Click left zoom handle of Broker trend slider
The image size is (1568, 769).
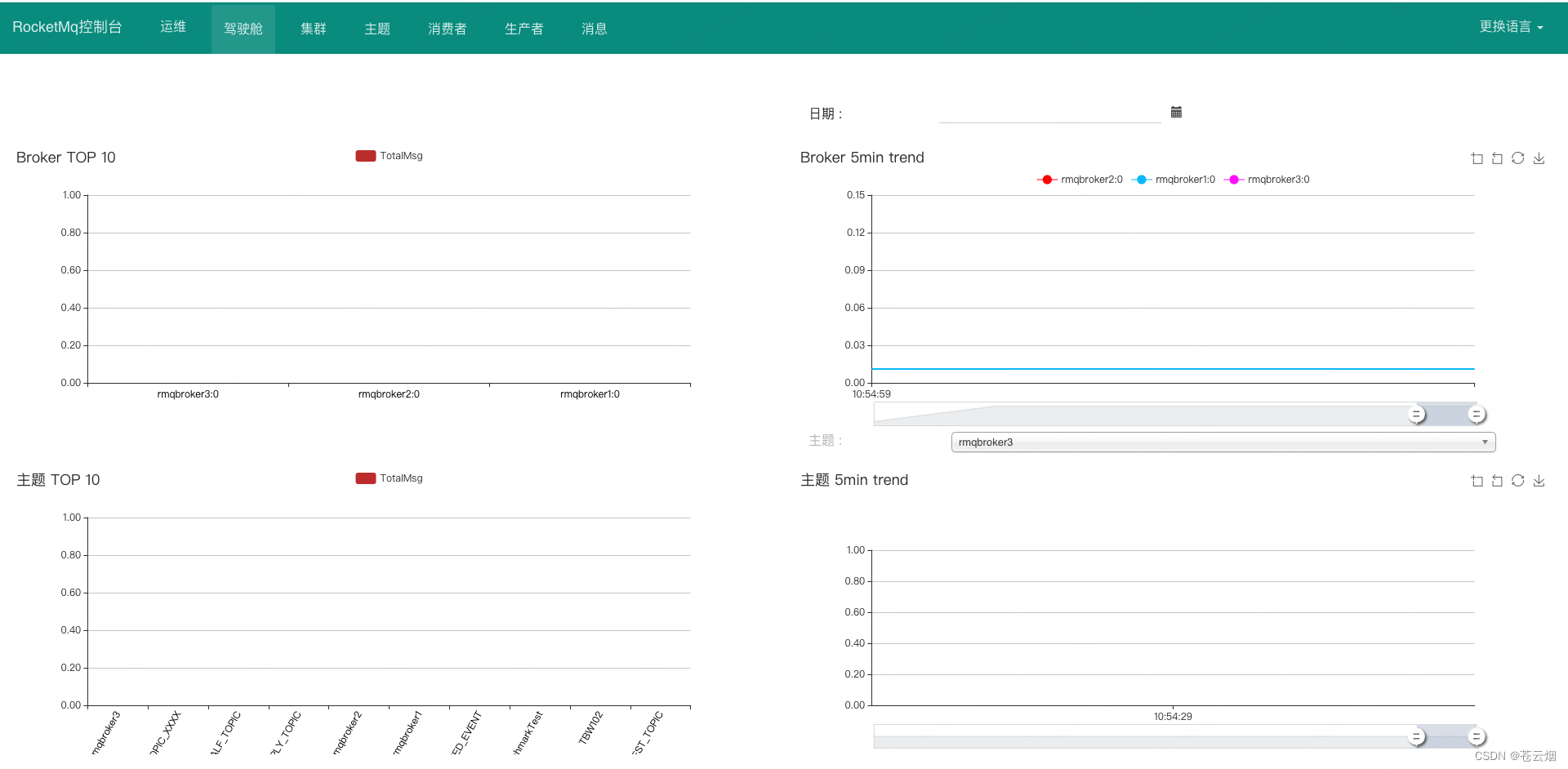(1417, 415)
